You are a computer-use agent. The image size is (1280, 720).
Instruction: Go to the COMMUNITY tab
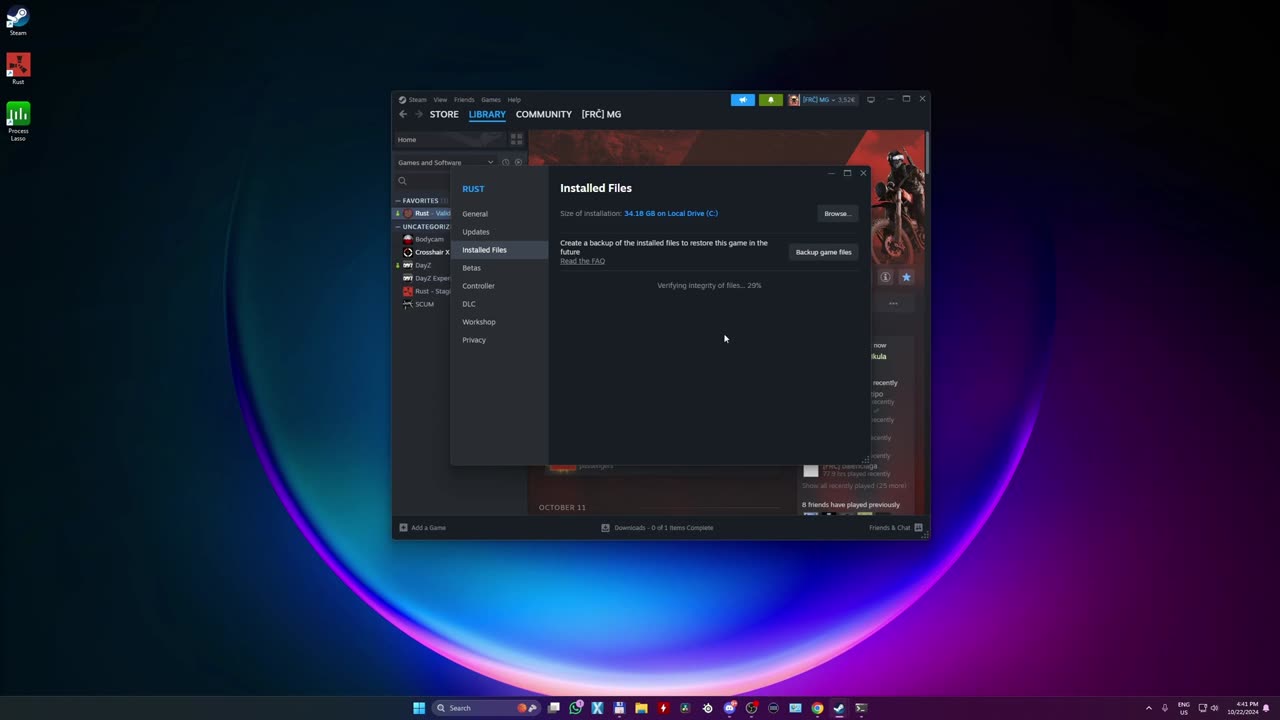(x=544, y=114)
